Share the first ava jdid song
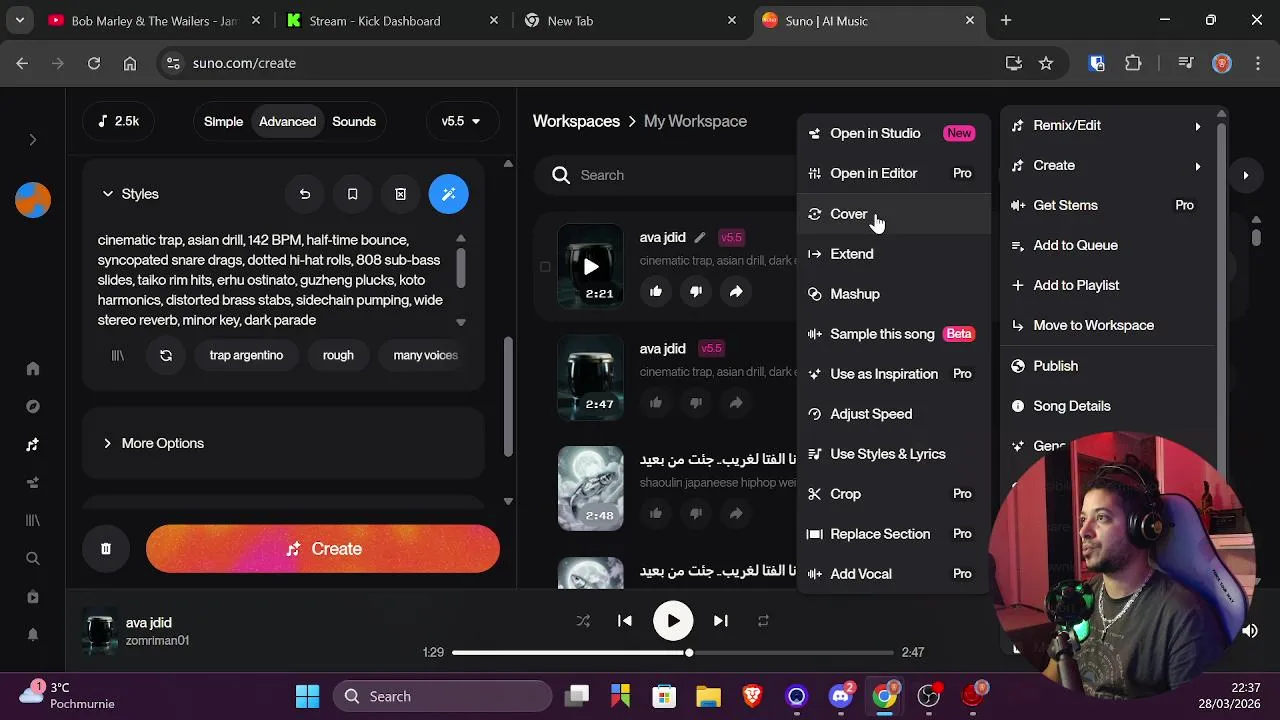This screenshot has height=720, width=1280. click(736, 291)
